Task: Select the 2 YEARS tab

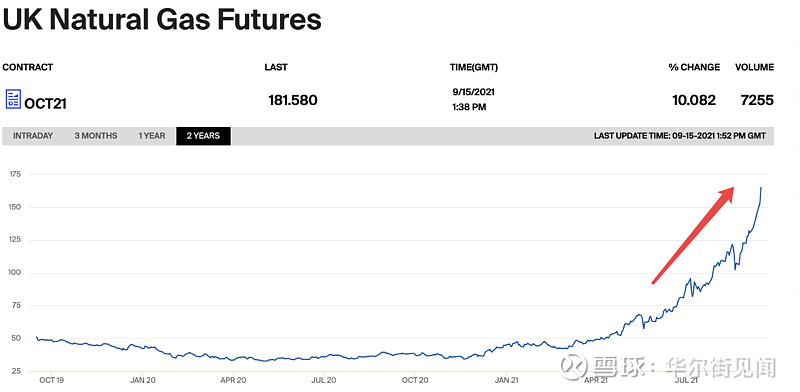Action: click(x=203, y=136)
